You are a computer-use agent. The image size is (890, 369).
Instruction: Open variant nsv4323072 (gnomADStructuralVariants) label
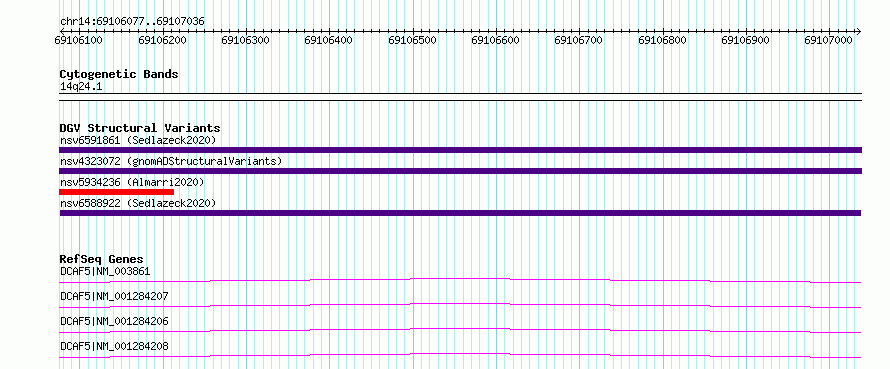[x=171, y=161]
